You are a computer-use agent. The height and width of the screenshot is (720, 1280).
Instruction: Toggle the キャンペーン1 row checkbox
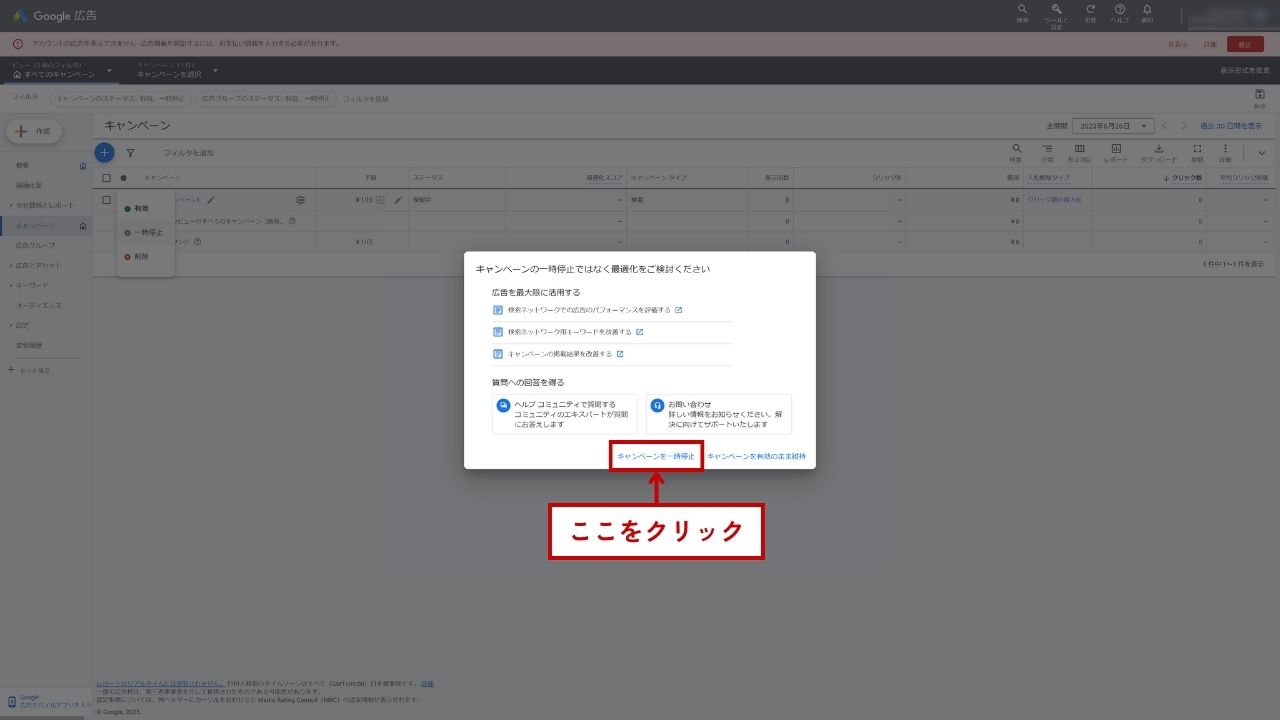106,200
